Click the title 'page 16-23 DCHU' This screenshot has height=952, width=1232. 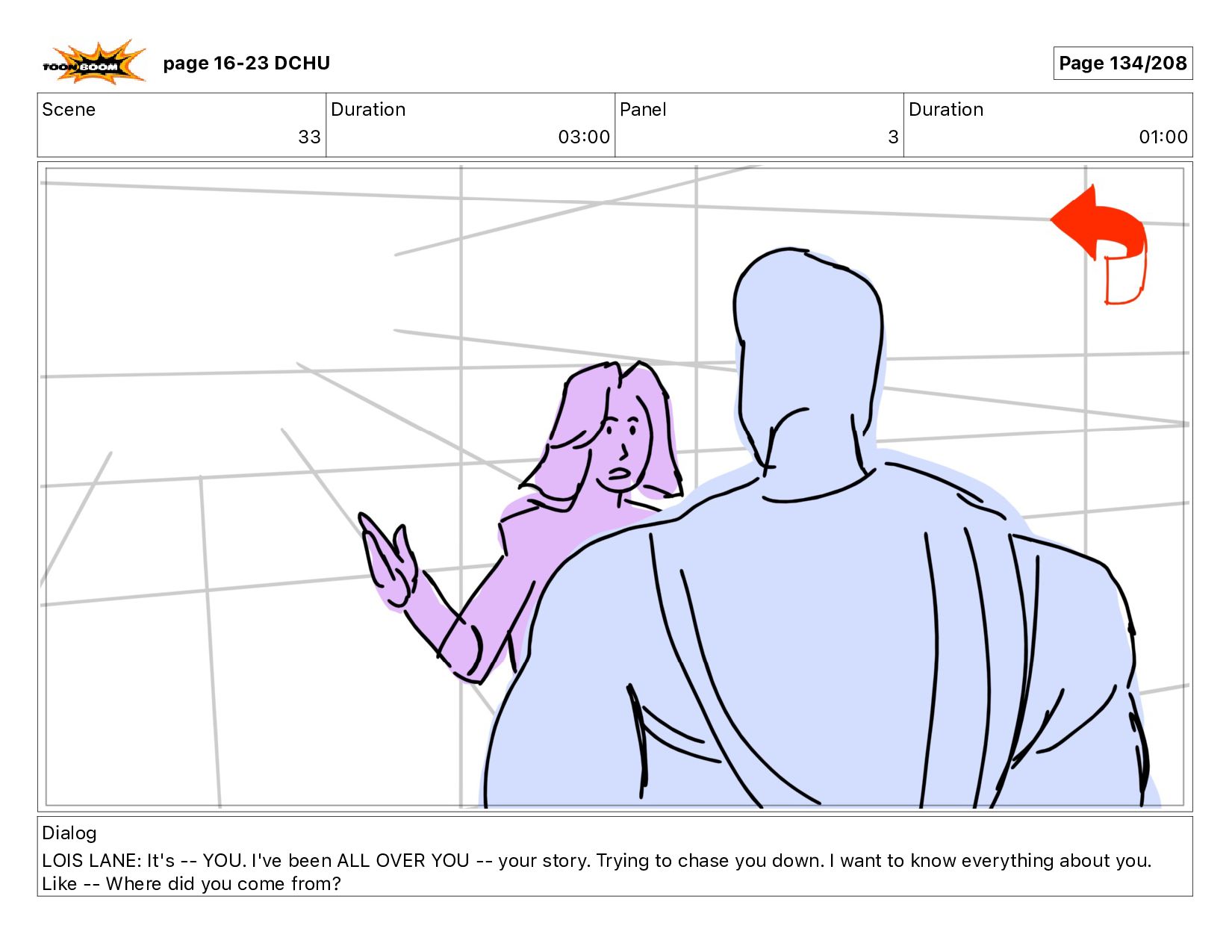pyautogui.click(x=246, y=63)
